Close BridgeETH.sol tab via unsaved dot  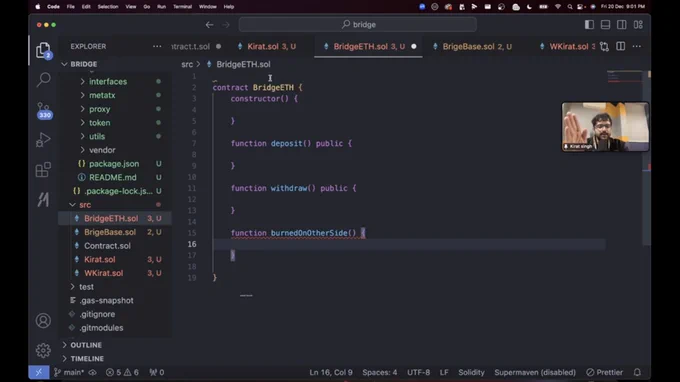414,46
